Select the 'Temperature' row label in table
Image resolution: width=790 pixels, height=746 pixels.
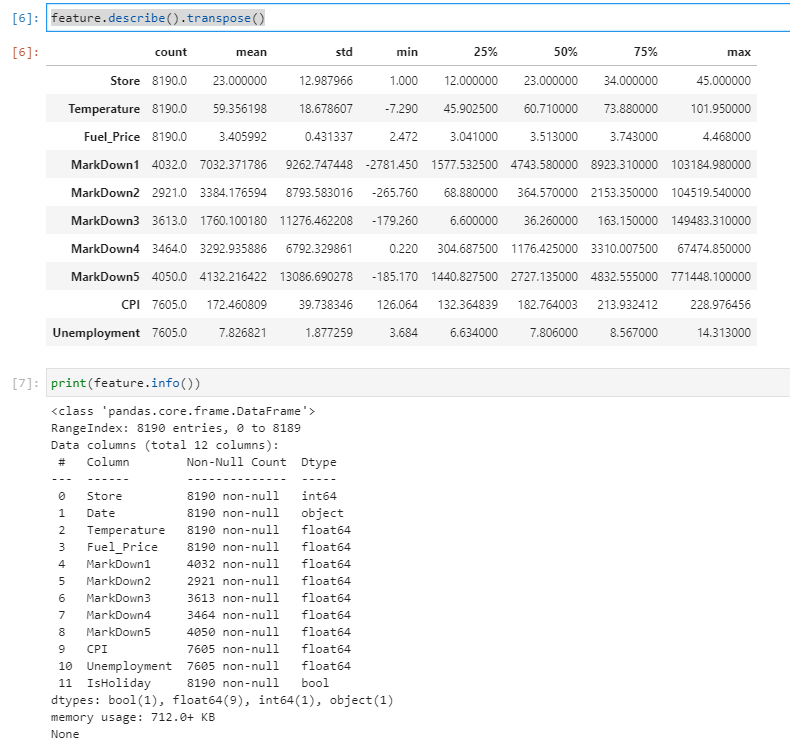tap(104, 109)
